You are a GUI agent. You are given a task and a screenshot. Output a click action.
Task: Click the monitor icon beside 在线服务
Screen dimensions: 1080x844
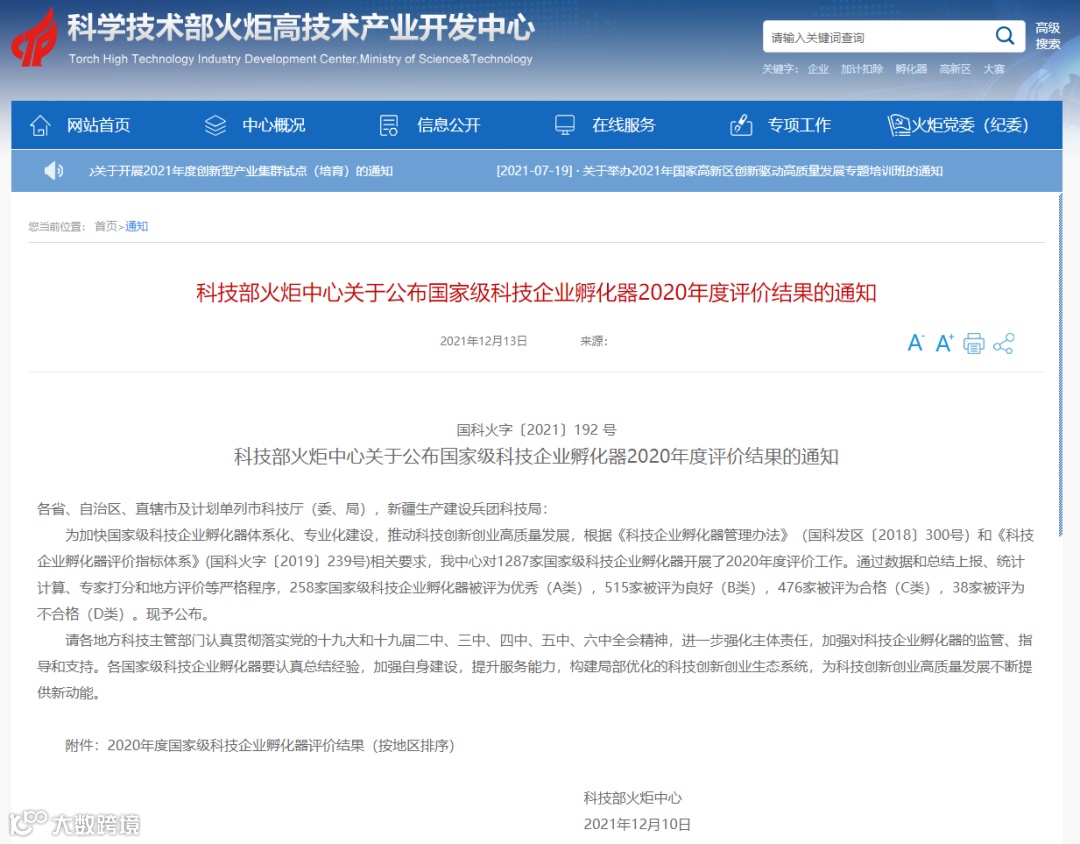(565, 125)
